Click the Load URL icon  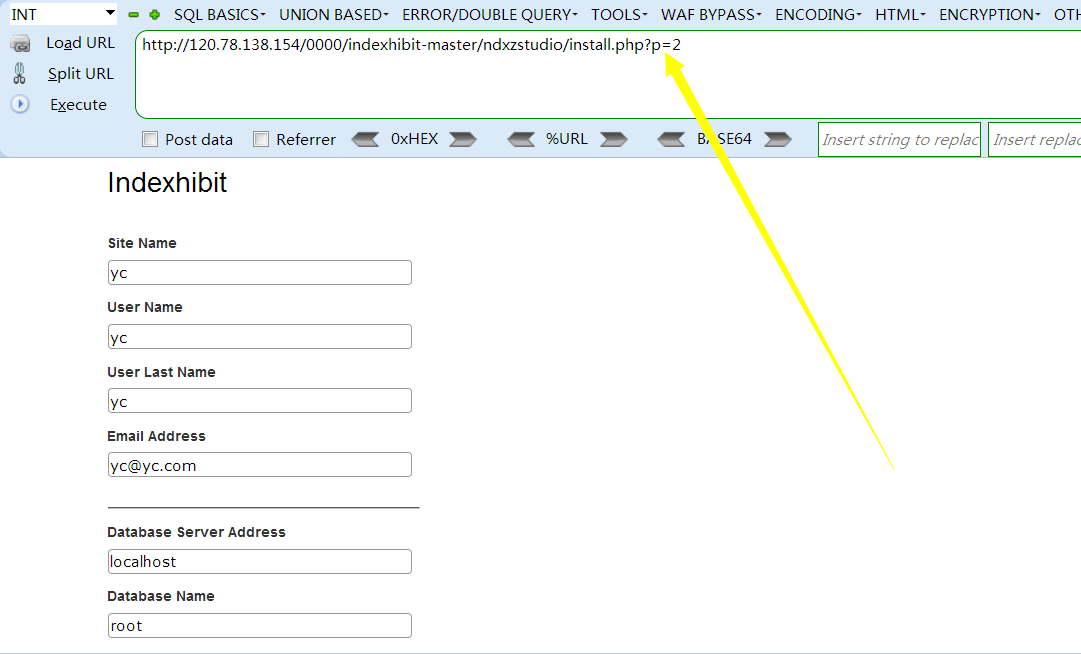pos(20,44)
